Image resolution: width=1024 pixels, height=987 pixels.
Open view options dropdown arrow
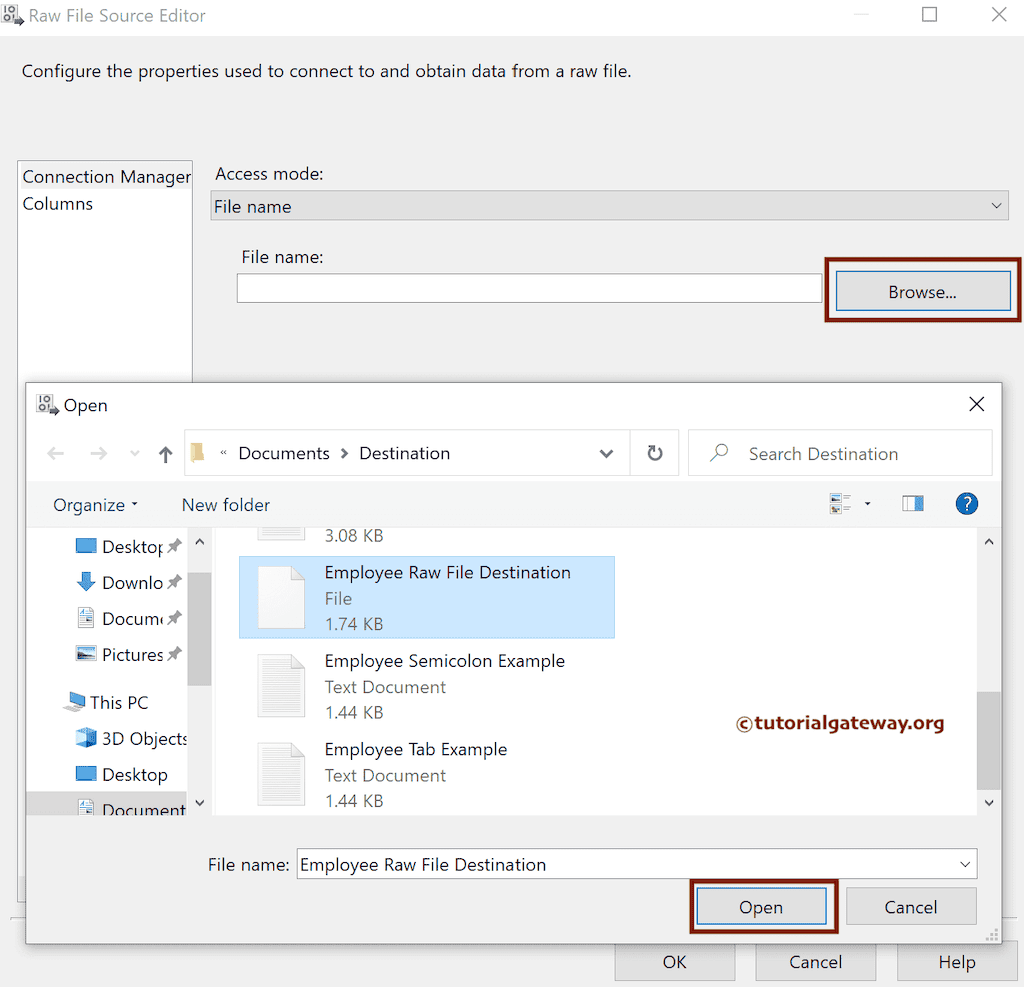(867, 504)
